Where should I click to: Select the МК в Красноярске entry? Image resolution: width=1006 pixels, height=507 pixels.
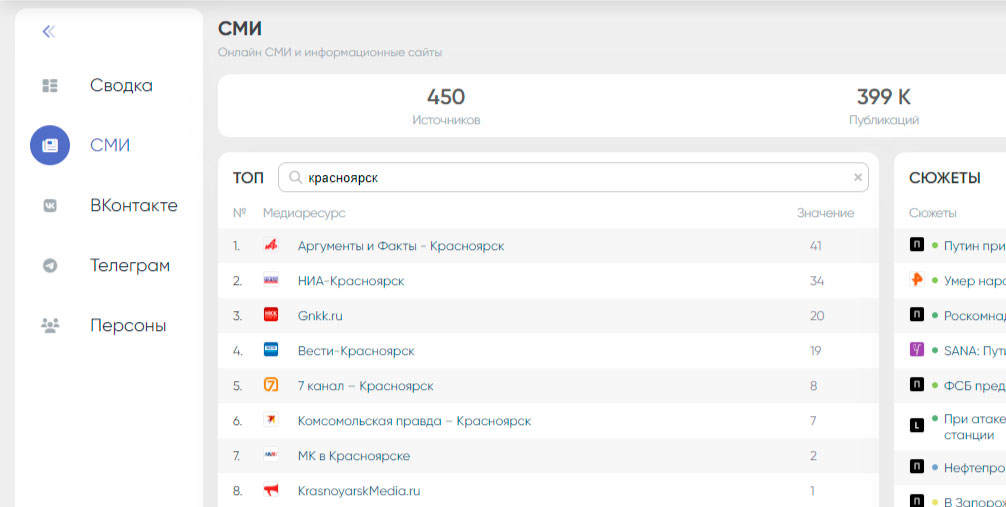(x=353, y=456)
